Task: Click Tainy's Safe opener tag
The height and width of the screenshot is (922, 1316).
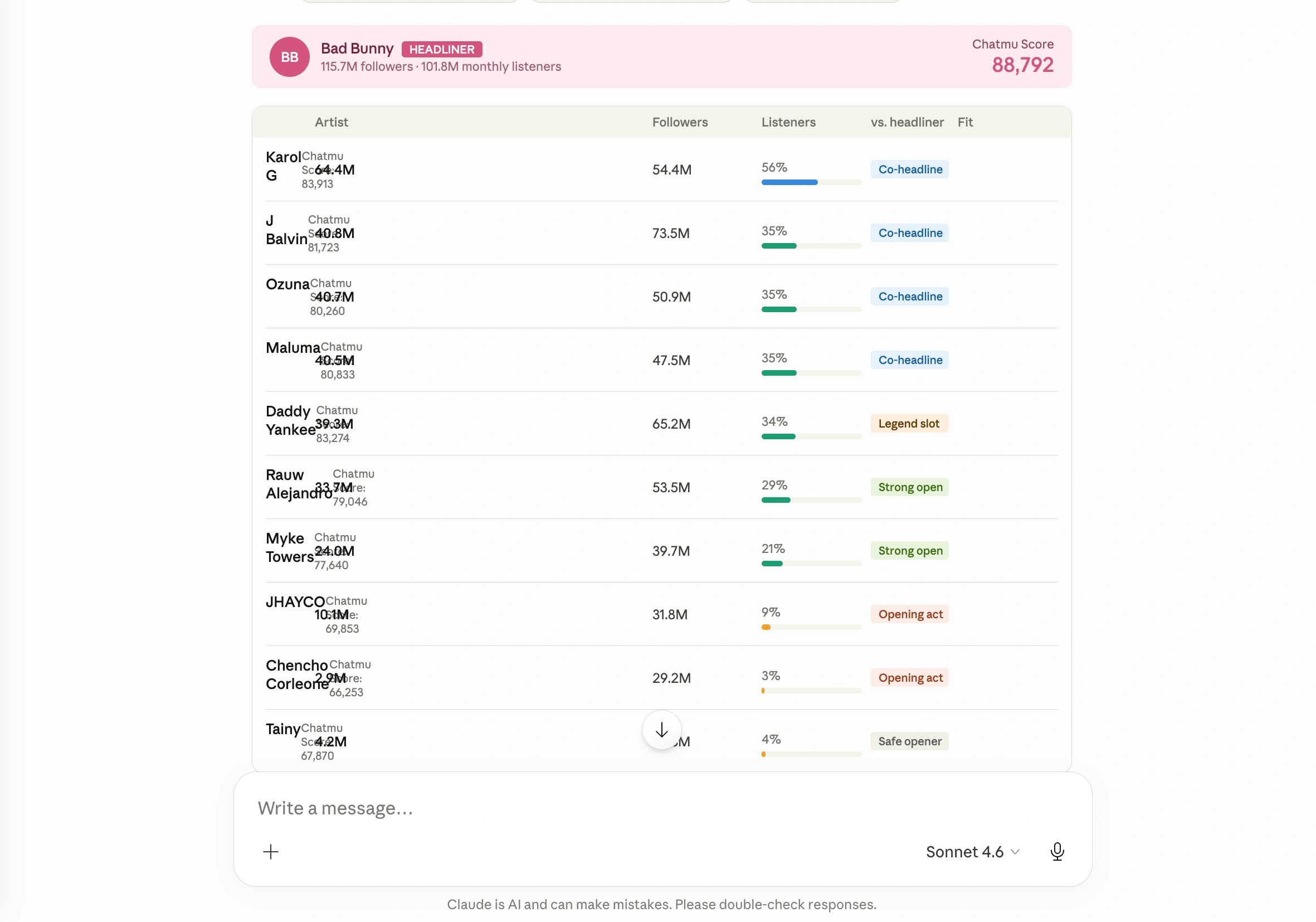Action: [910, 741]
